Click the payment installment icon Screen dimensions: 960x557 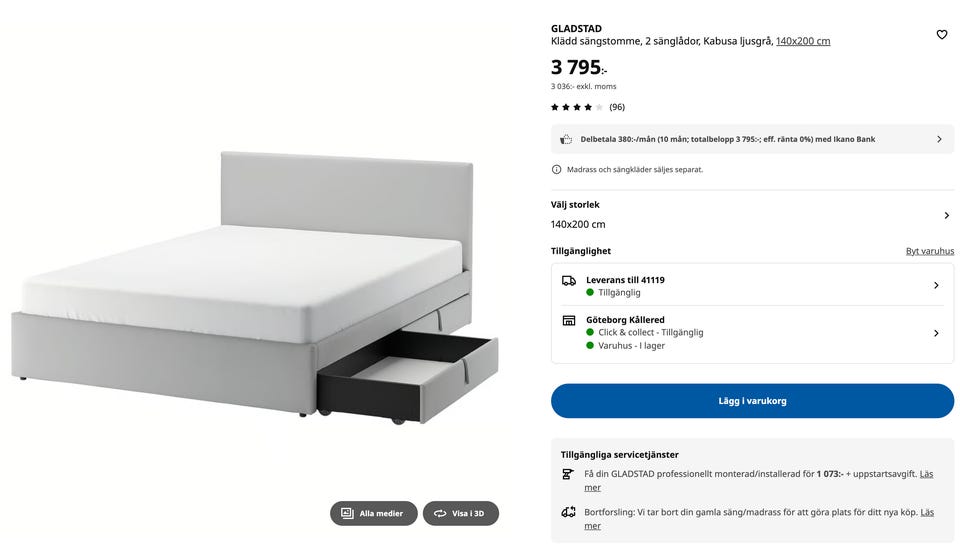tap(566, 139)
